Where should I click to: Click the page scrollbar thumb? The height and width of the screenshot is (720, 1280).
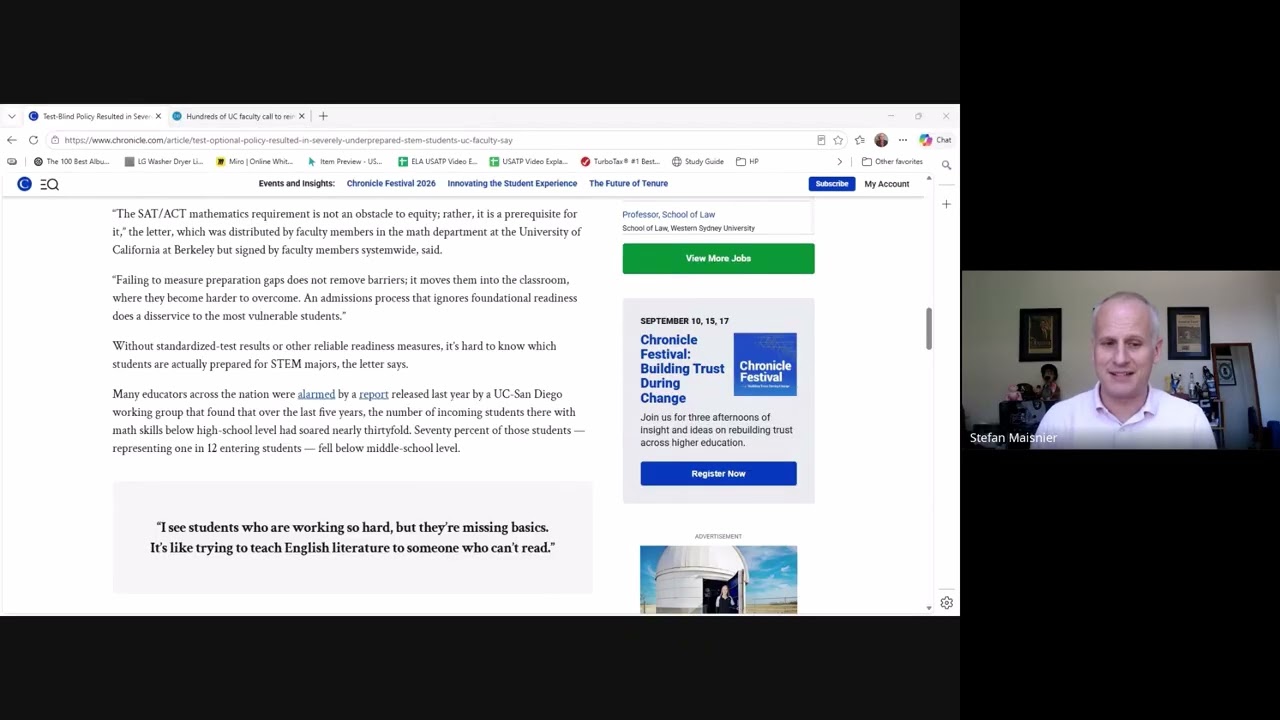click(x=929, y=328)
